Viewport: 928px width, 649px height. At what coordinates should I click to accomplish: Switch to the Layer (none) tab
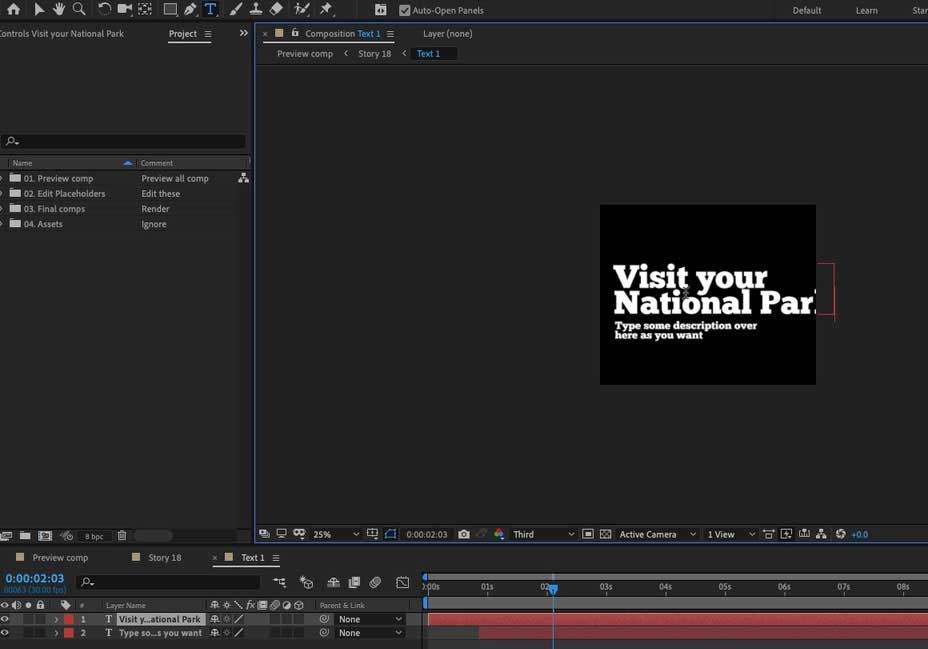pos(447,34)
